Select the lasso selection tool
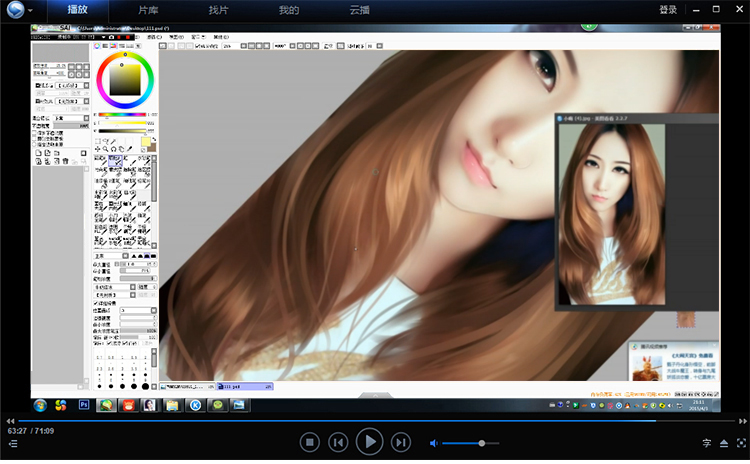This screenshot has width=750, height=464. (105, 141)
